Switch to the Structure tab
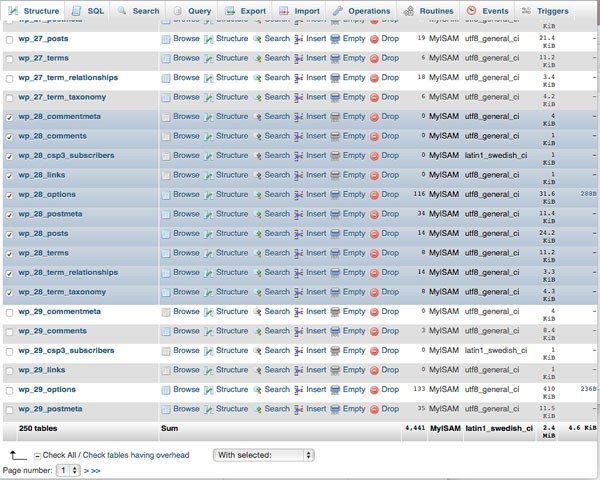This screenshot has width=600, height=480. tap(34, 11)
